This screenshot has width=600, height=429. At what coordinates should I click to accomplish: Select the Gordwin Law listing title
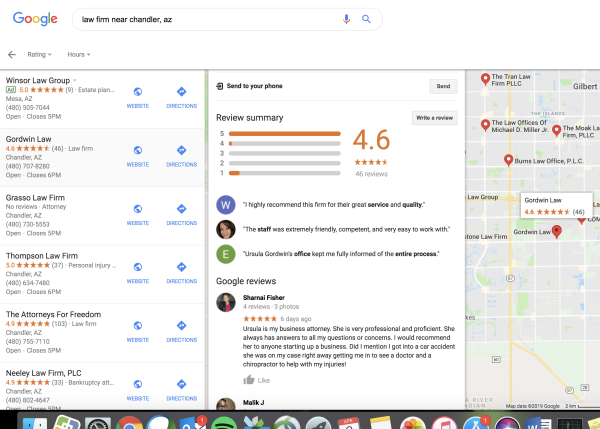(28, 139)
